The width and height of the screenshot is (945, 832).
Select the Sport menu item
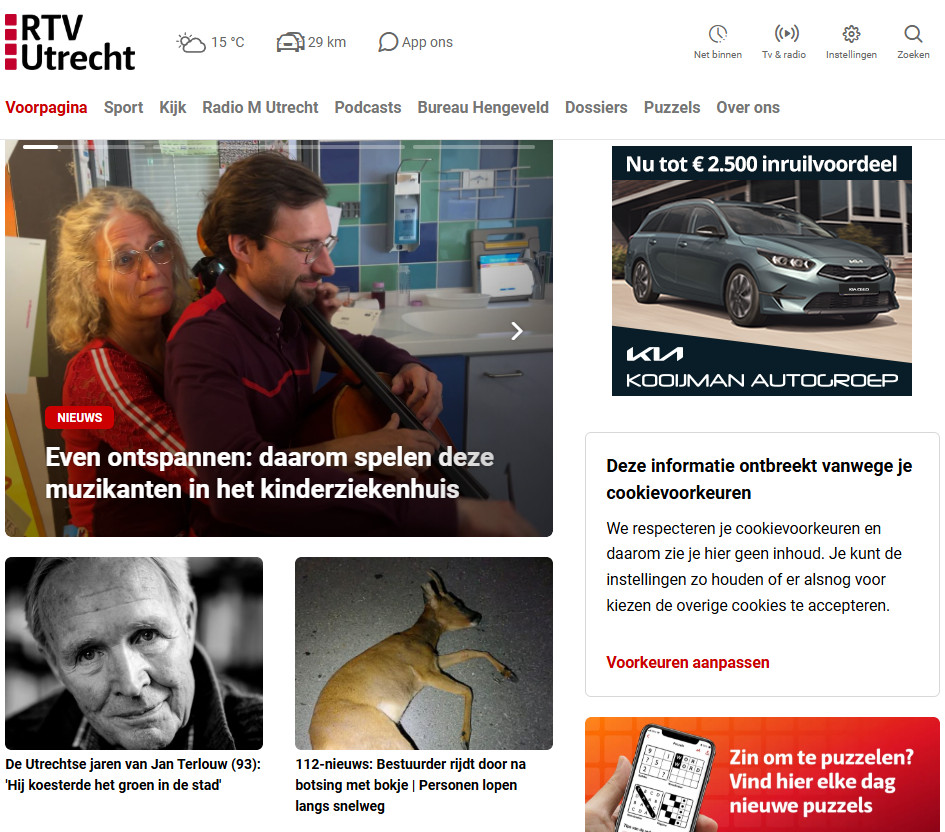[x=124, y=107]
